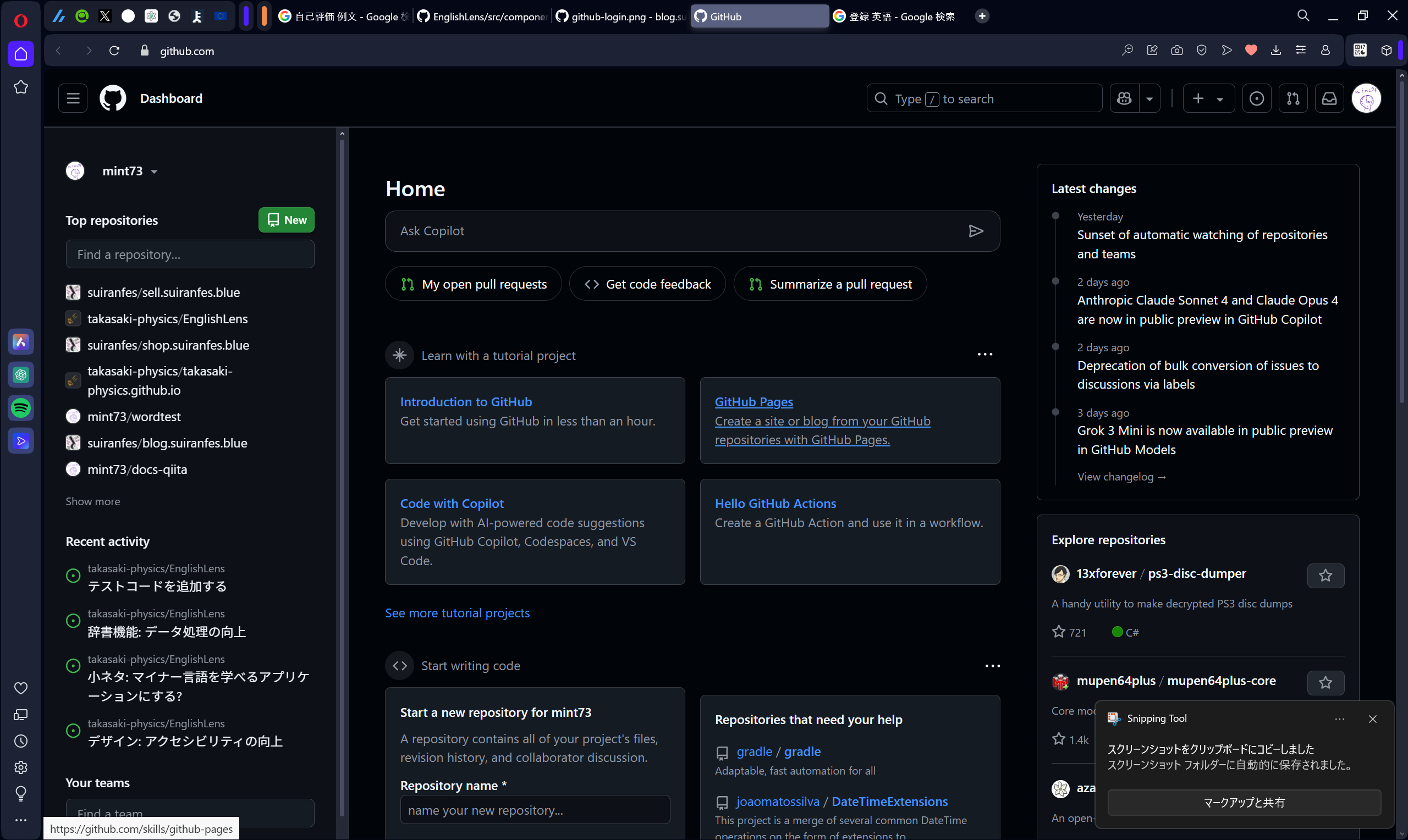Screen dimensions: 1408x840
Task: Click the GitHub octocat logo
Action: click(113, 98)
